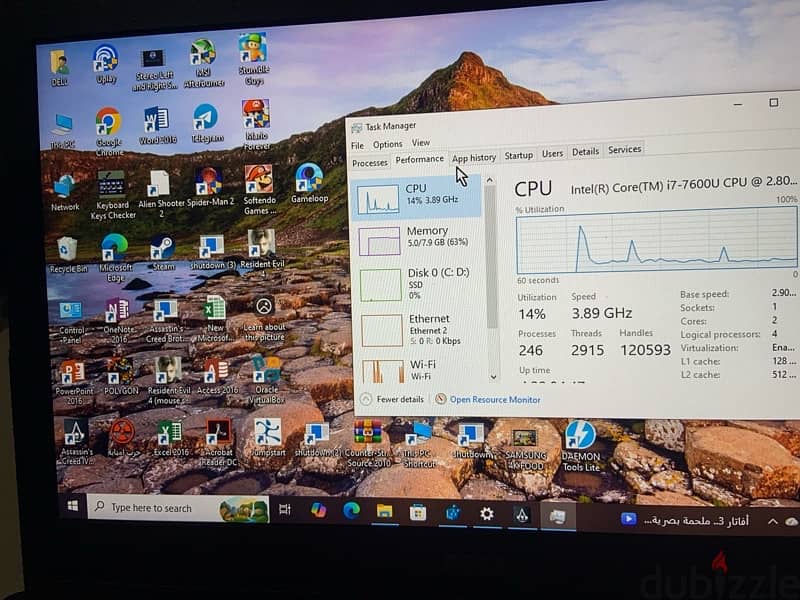Open Softendo Games desktop icon

point(259,190)
